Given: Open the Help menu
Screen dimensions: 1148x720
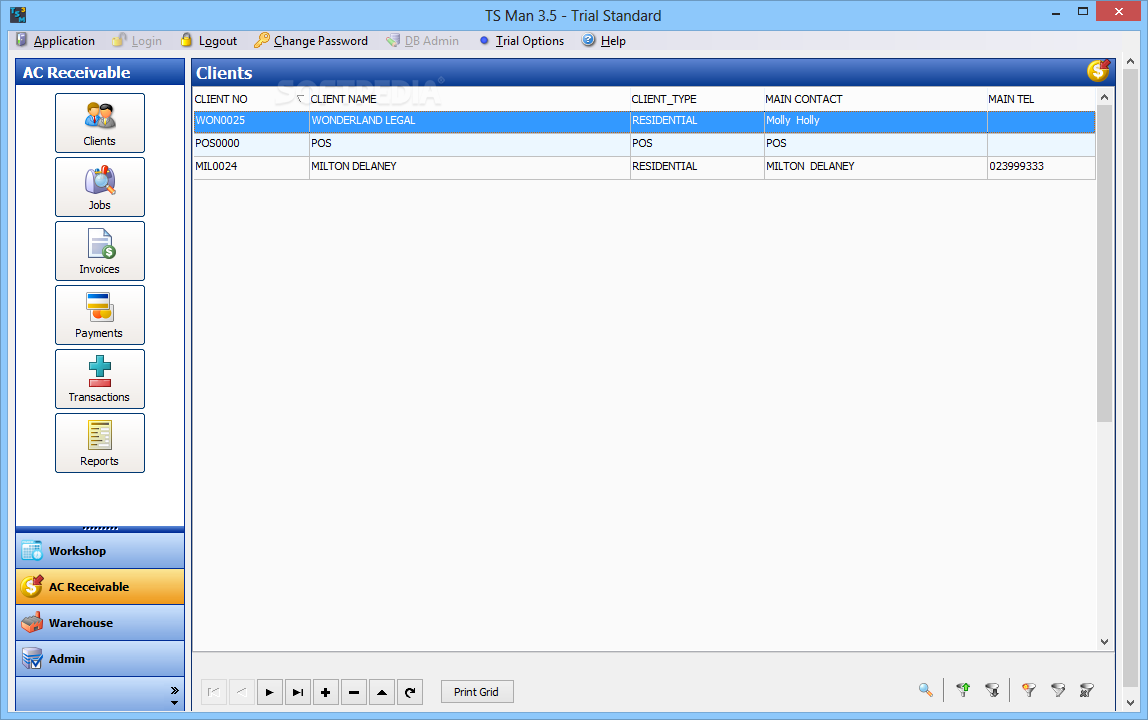Looking at the screenshot, I should coord(604,41).
